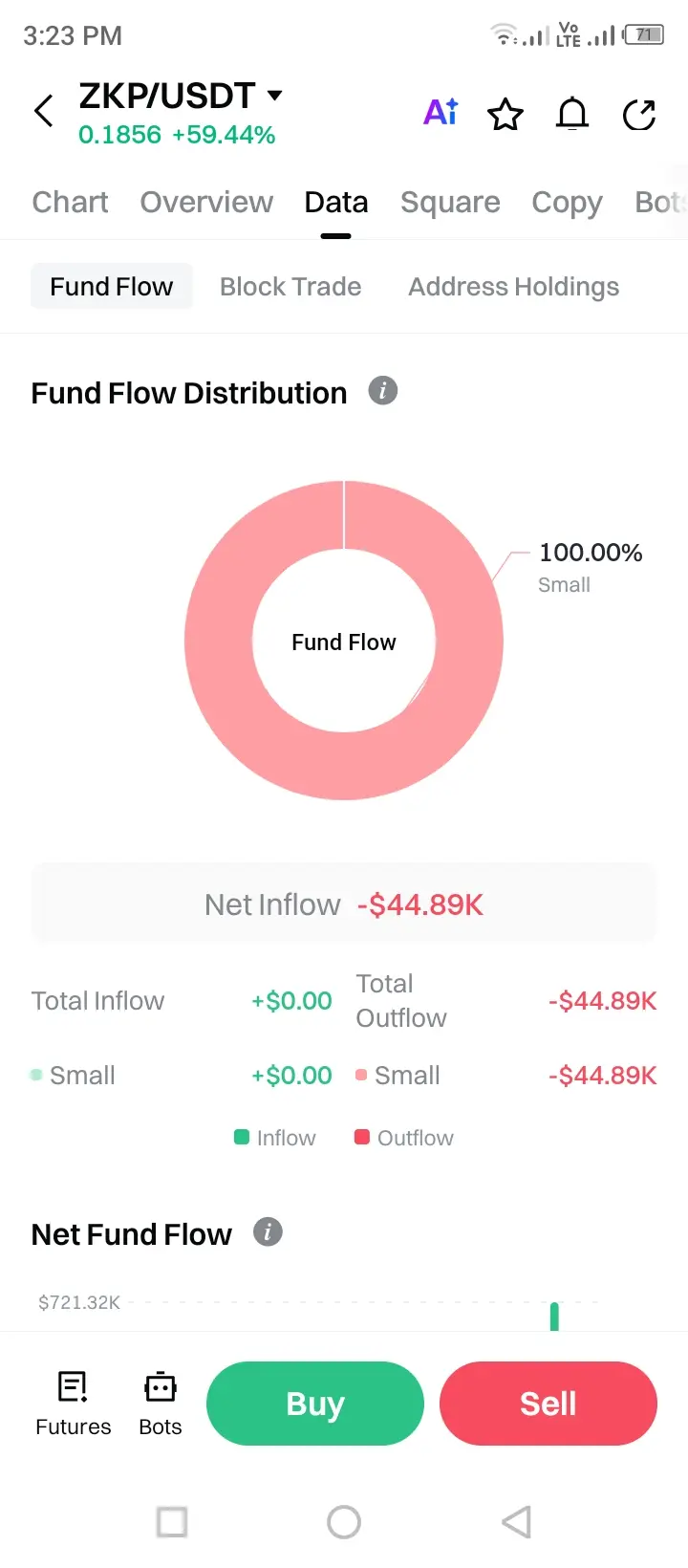
Task: Tap the share icon
Action: (x=638, y=115)
